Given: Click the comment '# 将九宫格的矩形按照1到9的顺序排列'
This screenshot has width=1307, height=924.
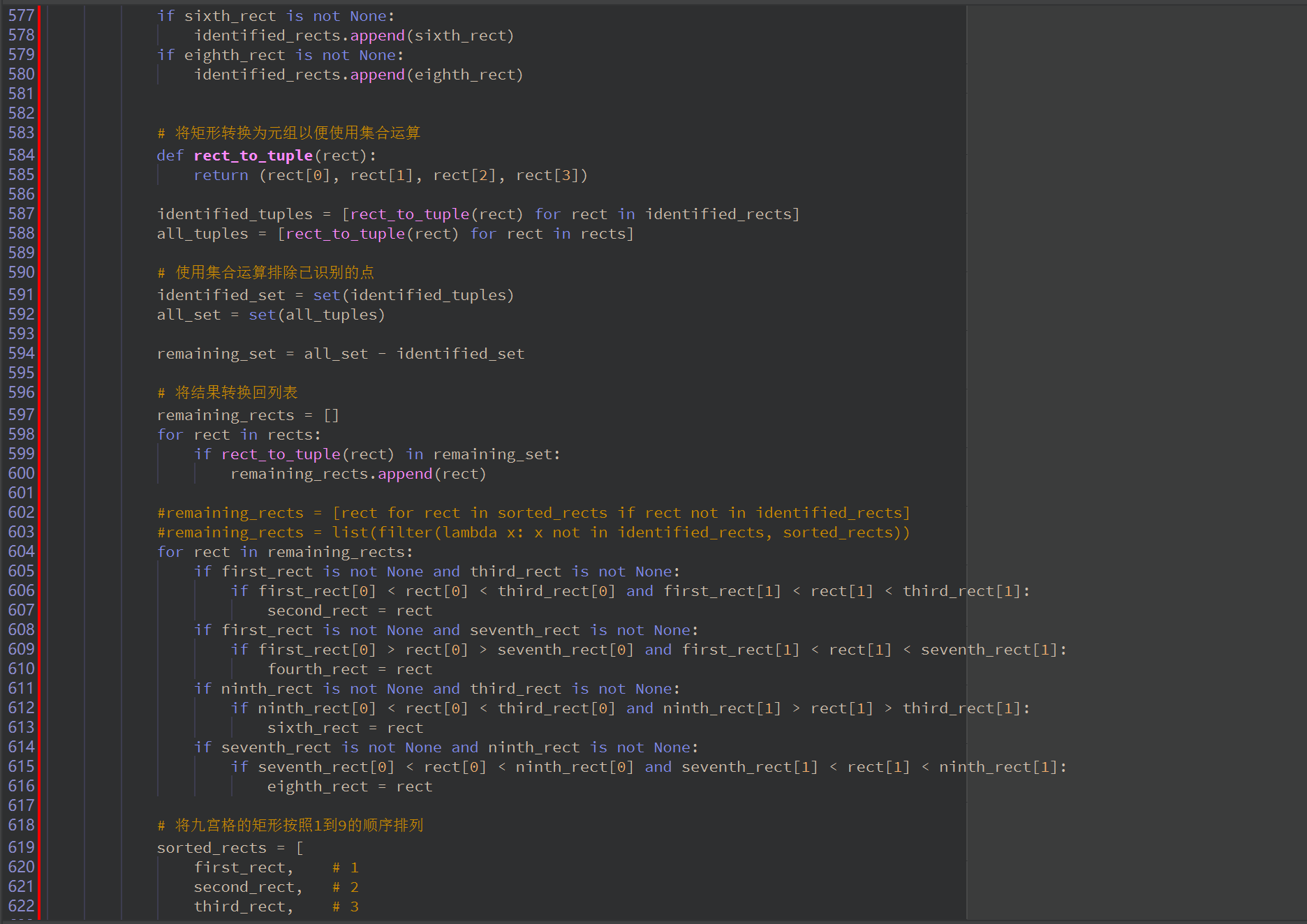Looking at the screenshot, I should 290,826.
